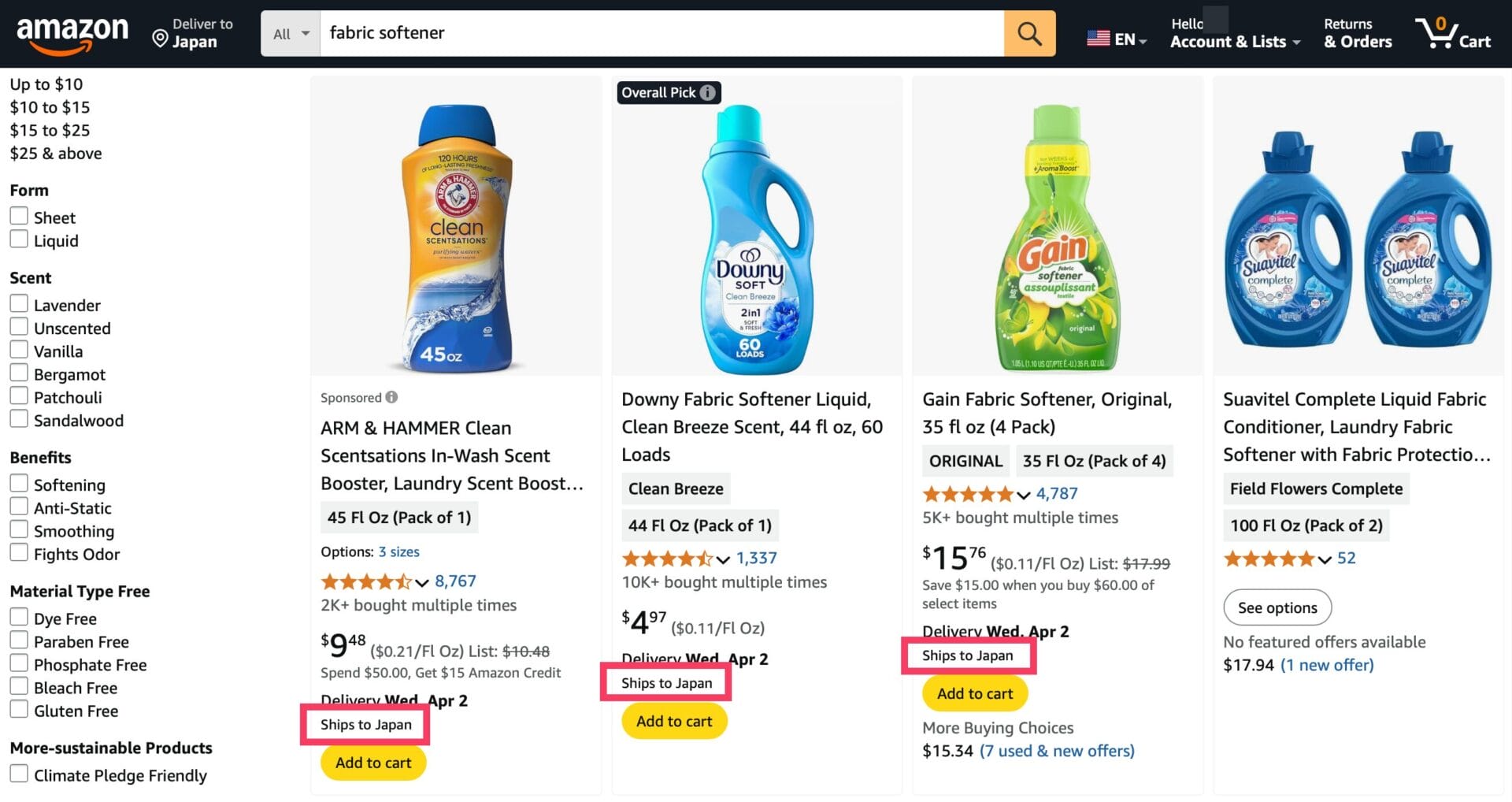The height and width of the screenshot is (802, 1512).
Task: Check the Lavender scent checkbox
Action: click(19, 304)
